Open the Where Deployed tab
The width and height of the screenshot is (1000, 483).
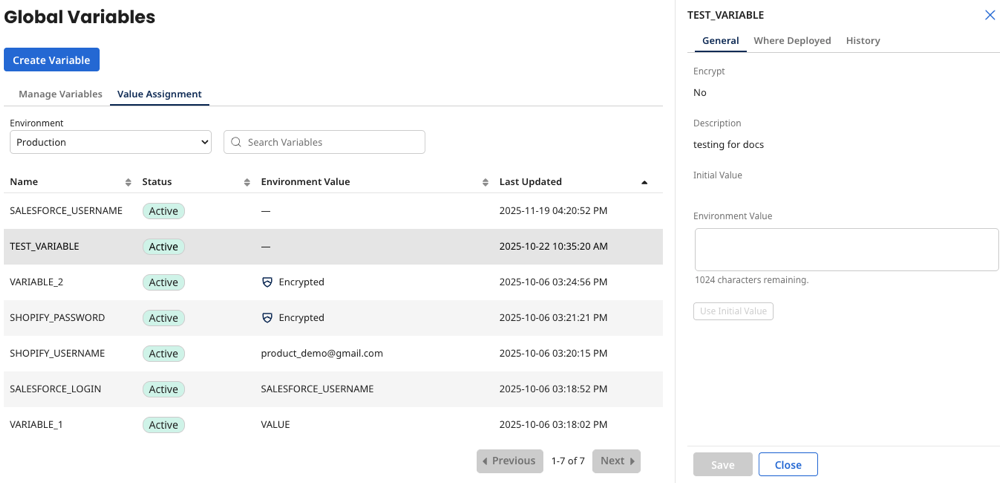click(x=792, y=40)
